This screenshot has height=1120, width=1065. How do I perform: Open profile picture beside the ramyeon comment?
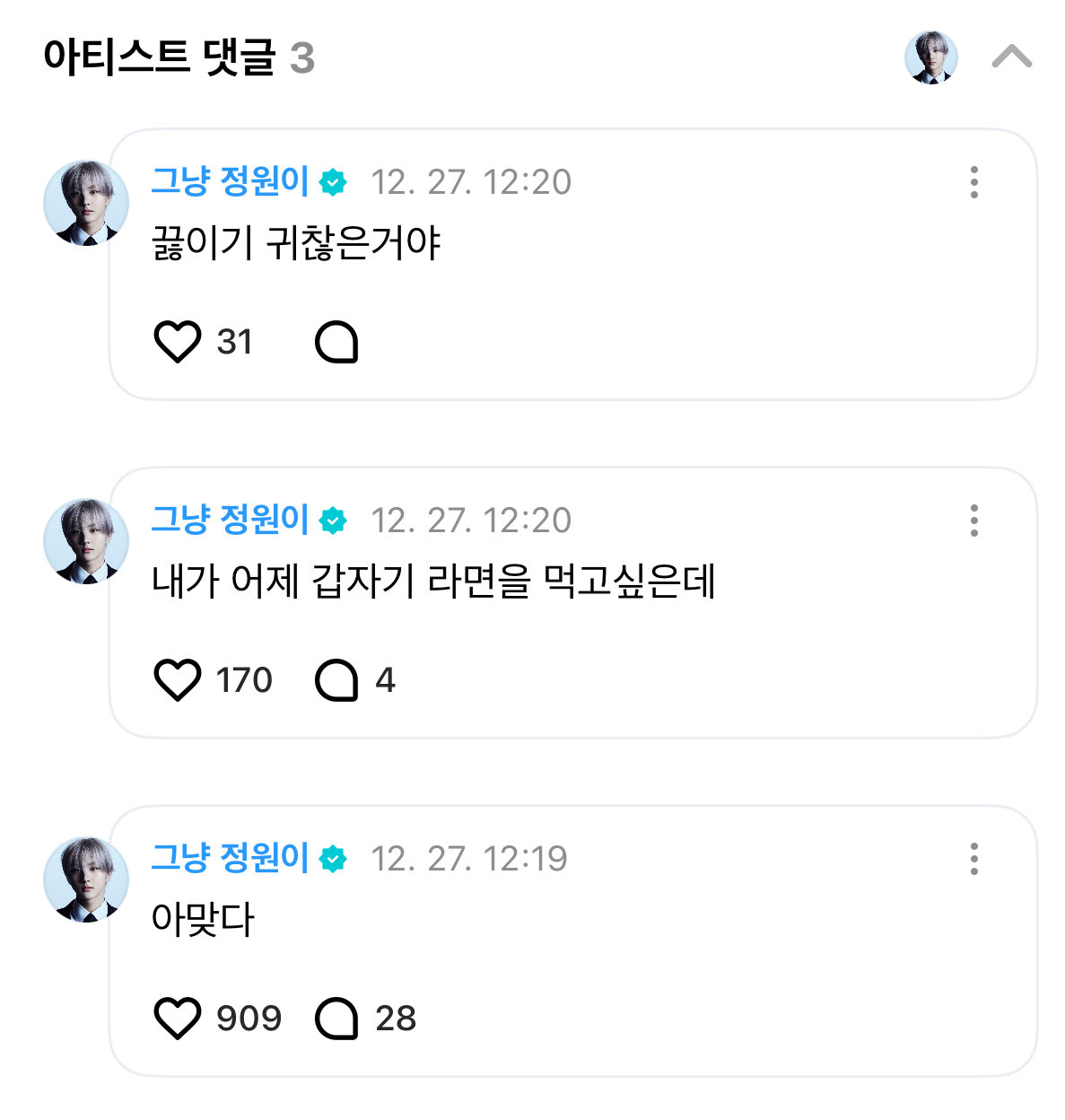(x=86, y=541)
